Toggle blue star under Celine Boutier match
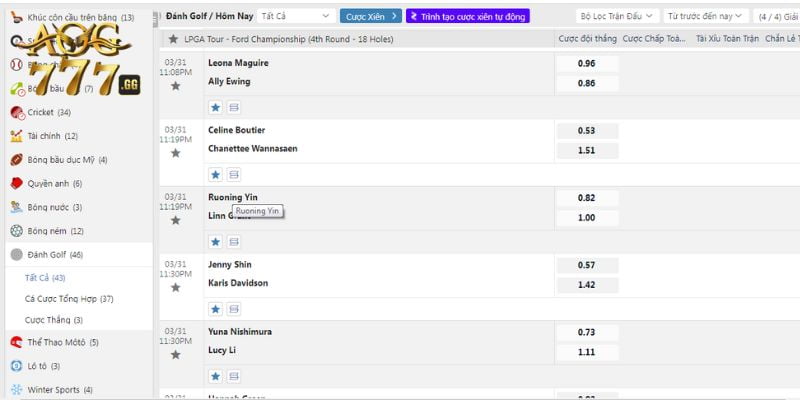This screenshot has width=800, height=400. (215, 174)
